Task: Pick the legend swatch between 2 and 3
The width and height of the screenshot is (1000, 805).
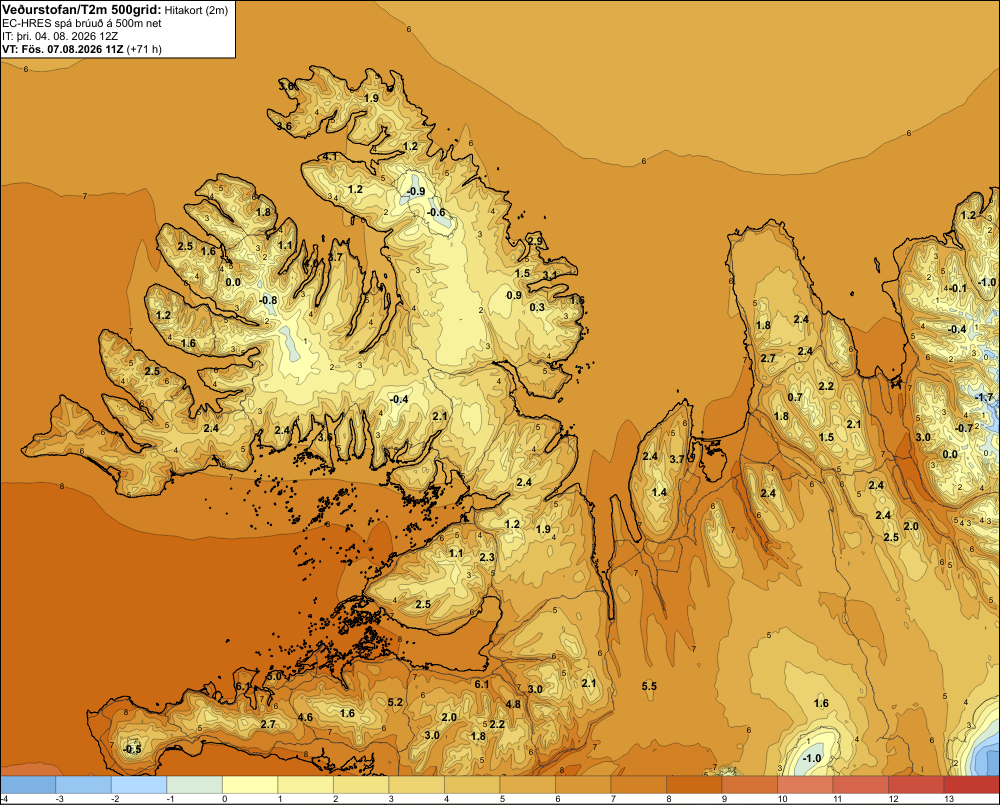Action: click(361, 785)
